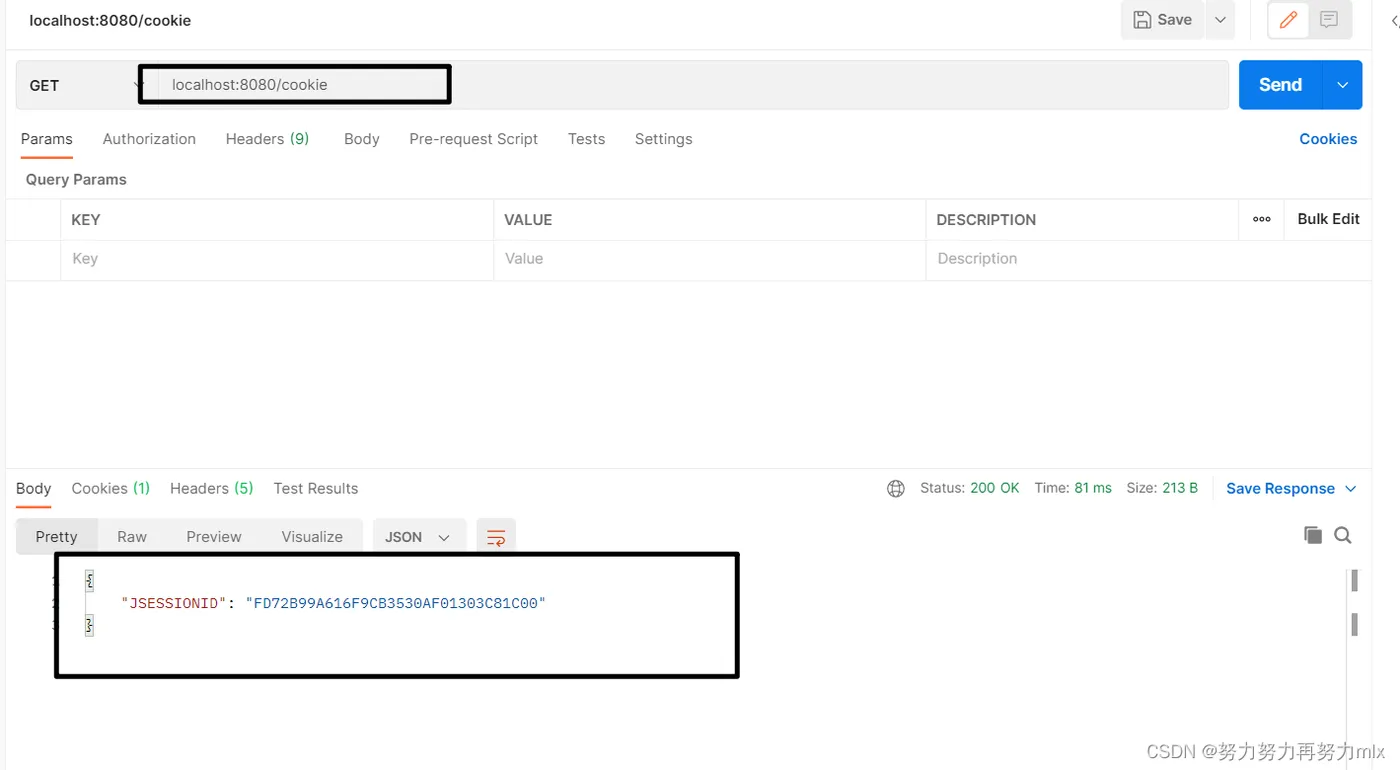
Task: Open the Save options dropdown arrow
Action: [x=1220, y=20]
